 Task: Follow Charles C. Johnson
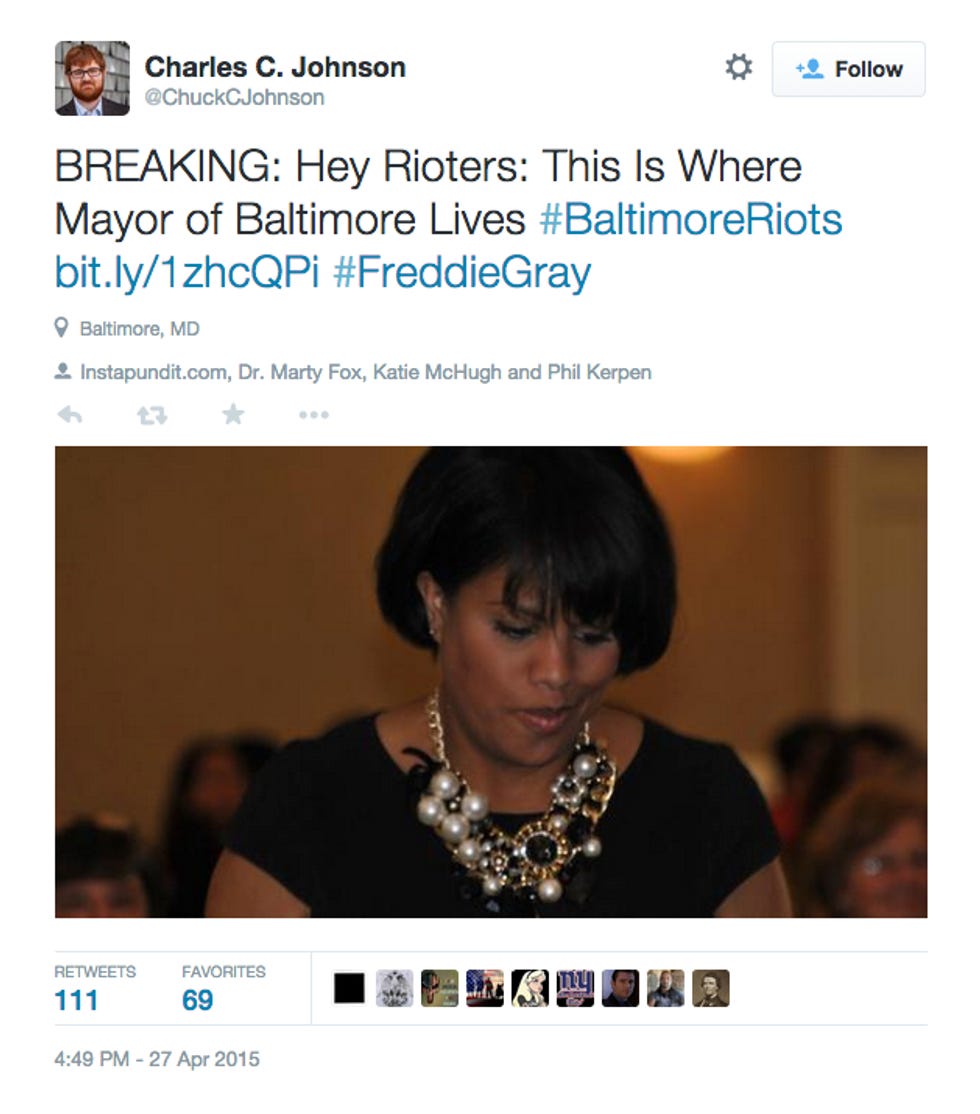(849, 69)
